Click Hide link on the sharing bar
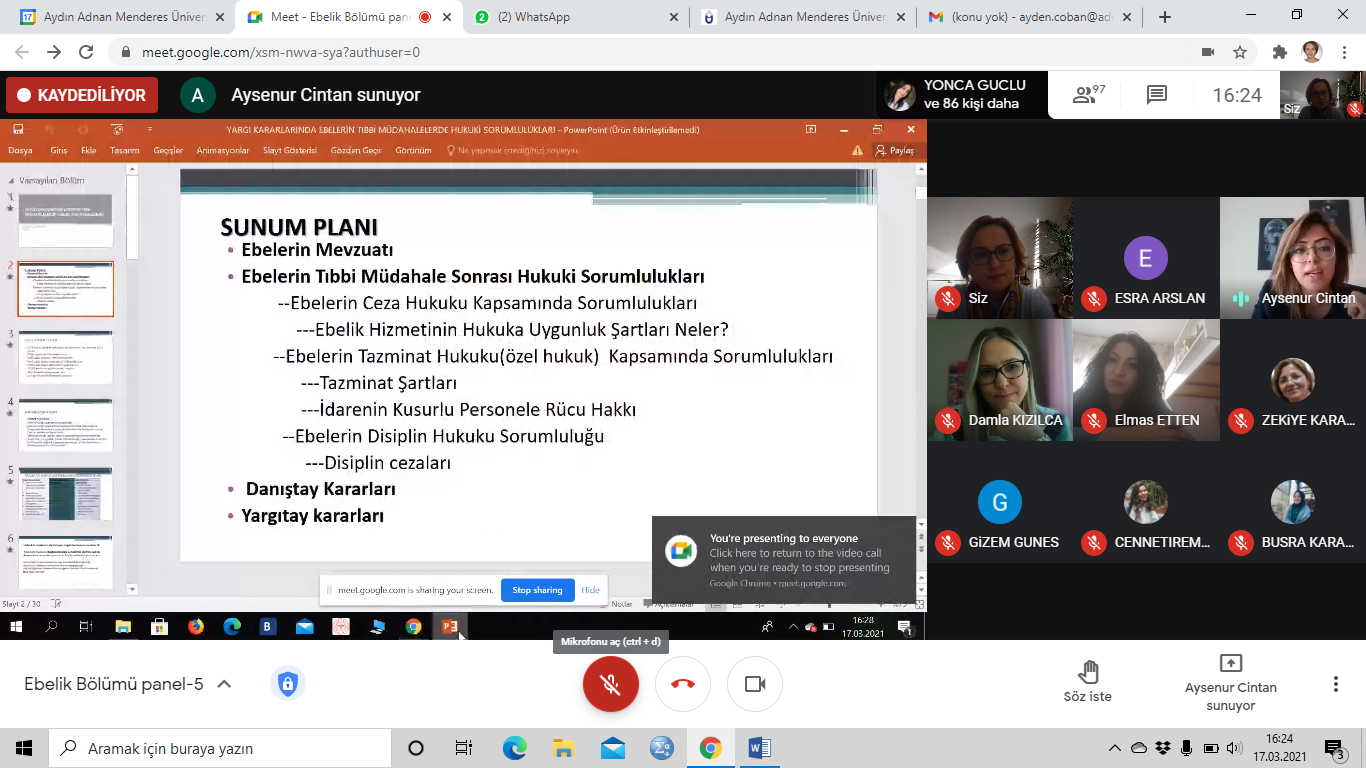This screenshot has width=1366, height=768. (591, 590)
